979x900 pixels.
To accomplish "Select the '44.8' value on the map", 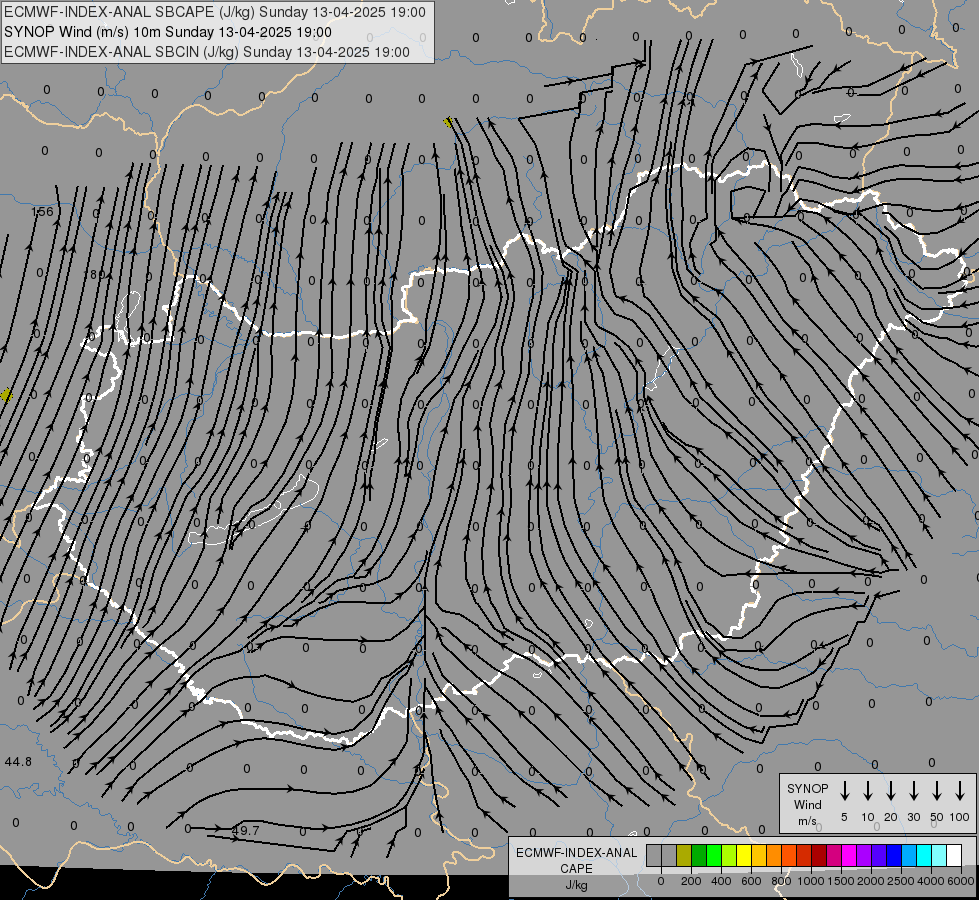I will click(x=18, y=761).
